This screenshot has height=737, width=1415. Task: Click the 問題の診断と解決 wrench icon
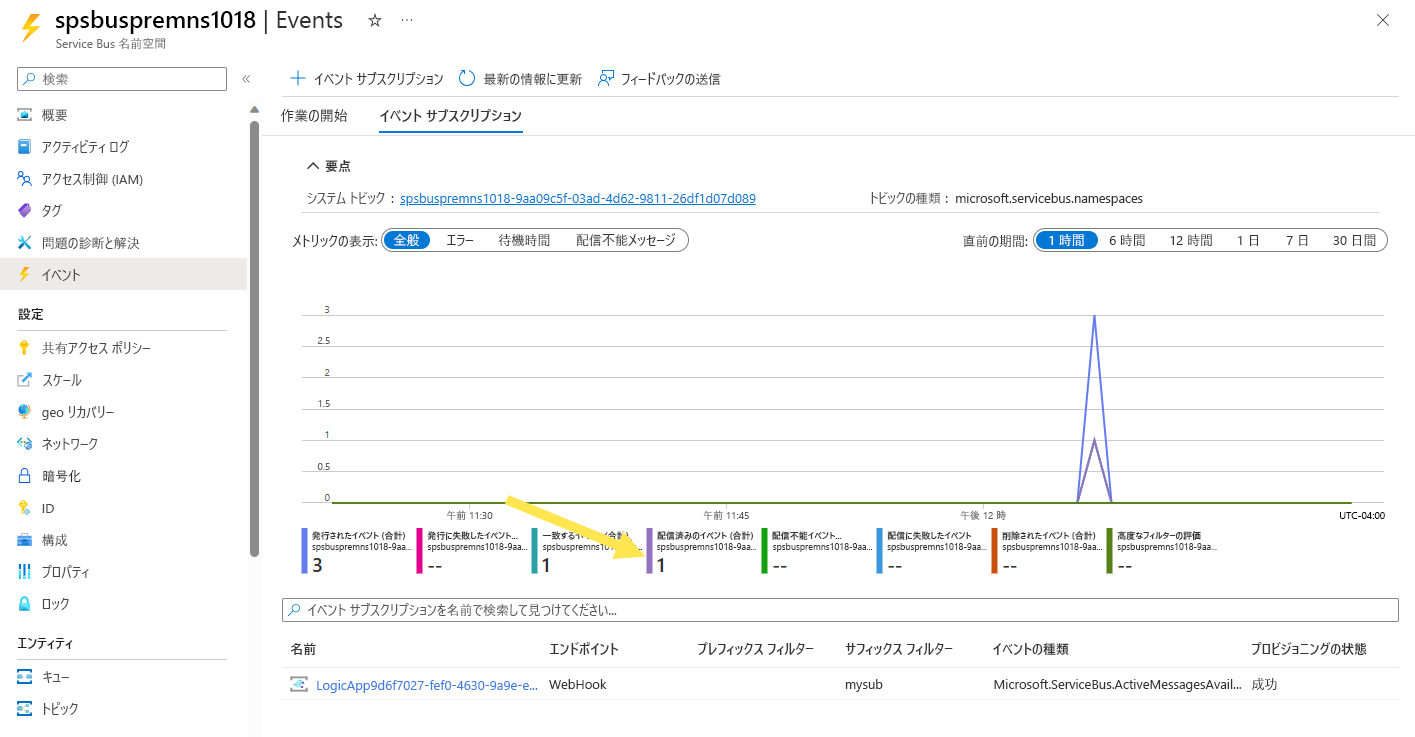(25, 242)
